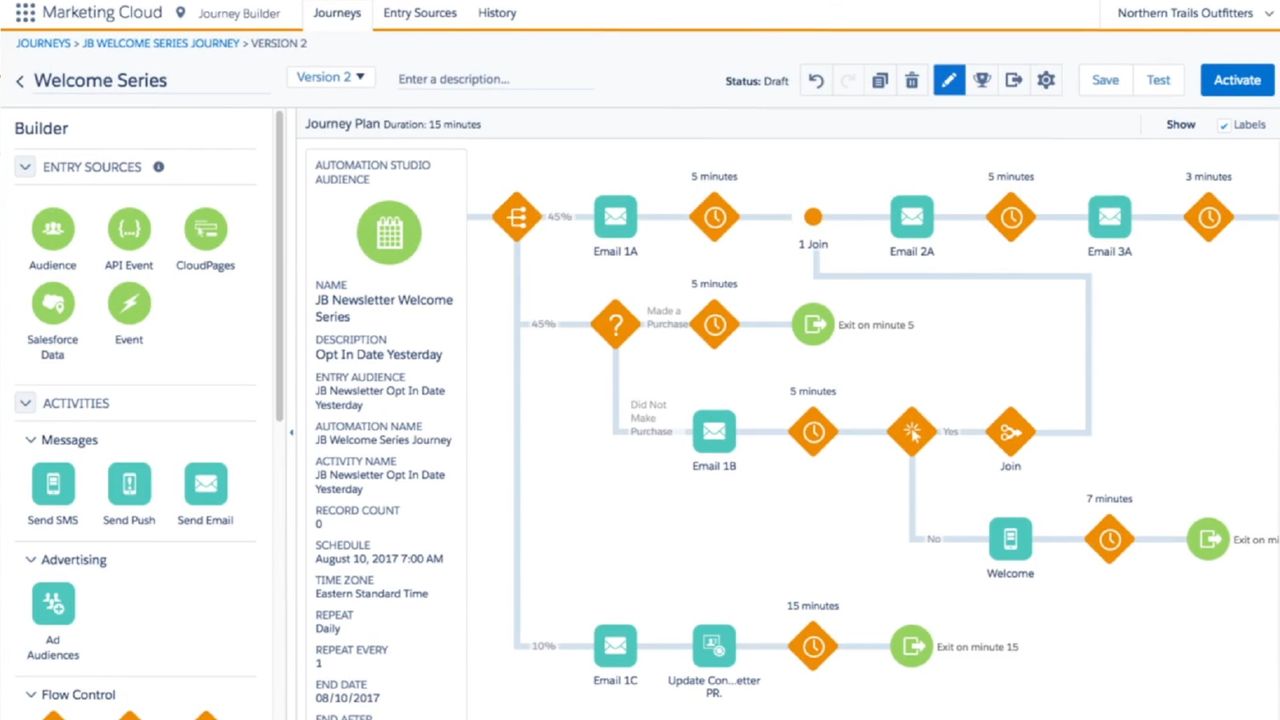Click the trash delete icon

tap(912, 80)
